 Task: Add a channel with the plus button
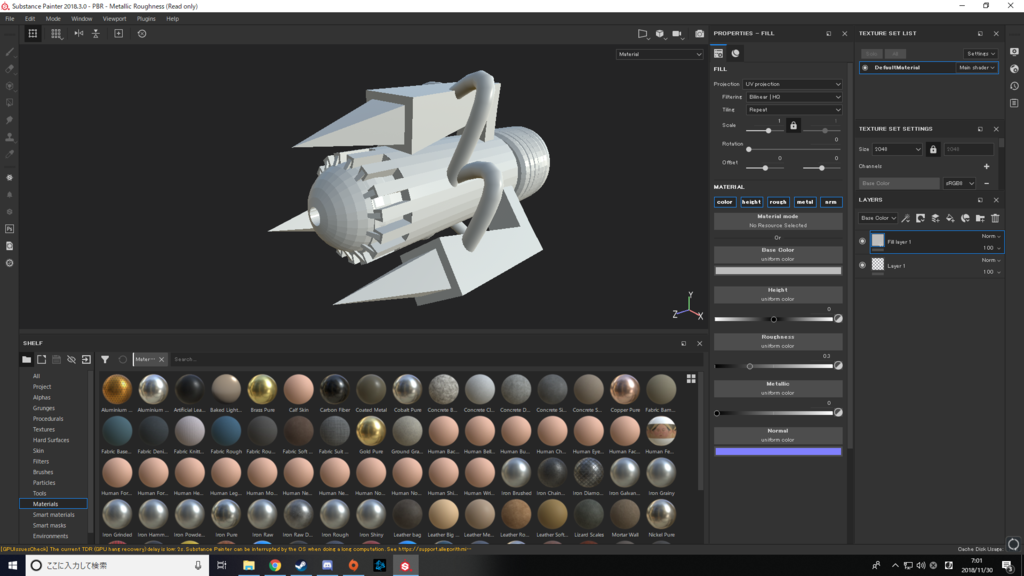click(987, 167)
